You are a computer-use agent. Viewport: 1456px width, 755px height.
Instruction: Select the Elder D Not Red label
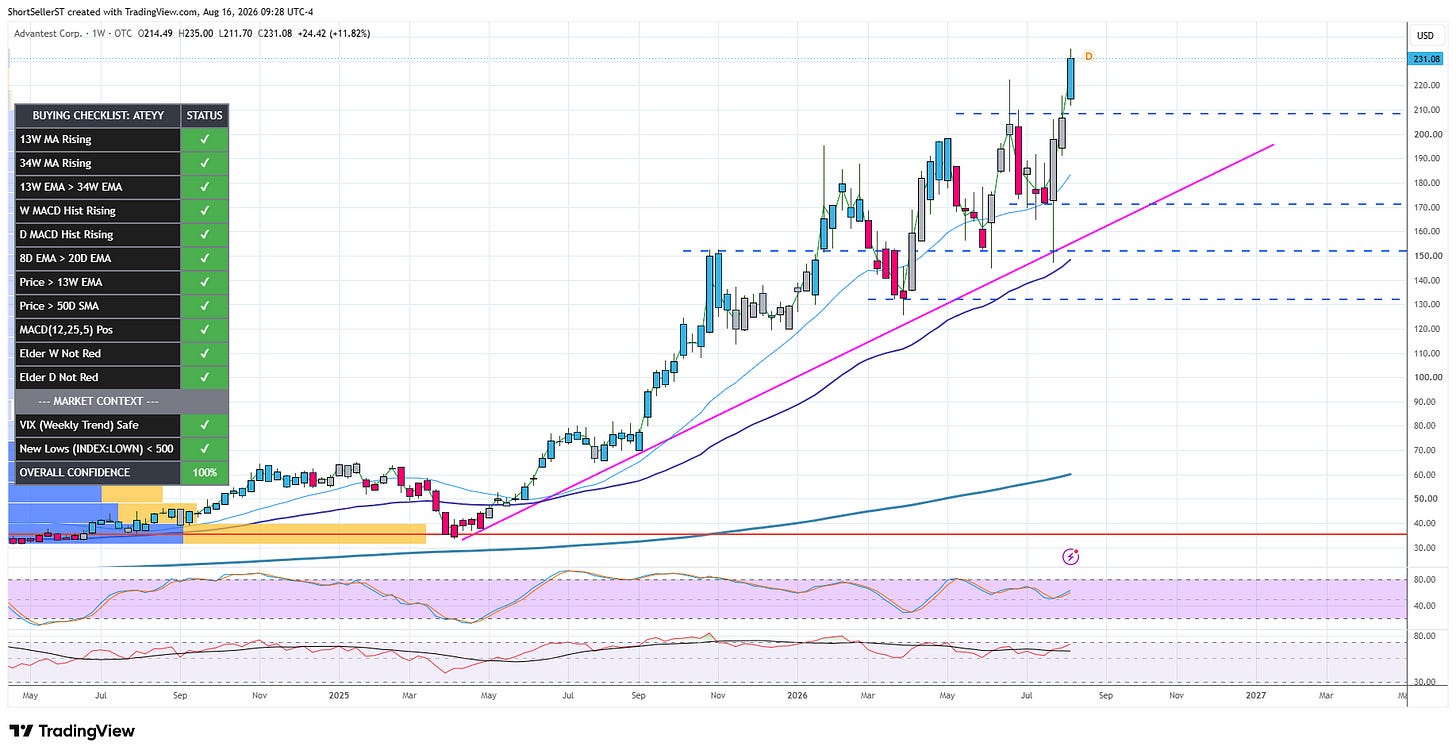(60, 378)
